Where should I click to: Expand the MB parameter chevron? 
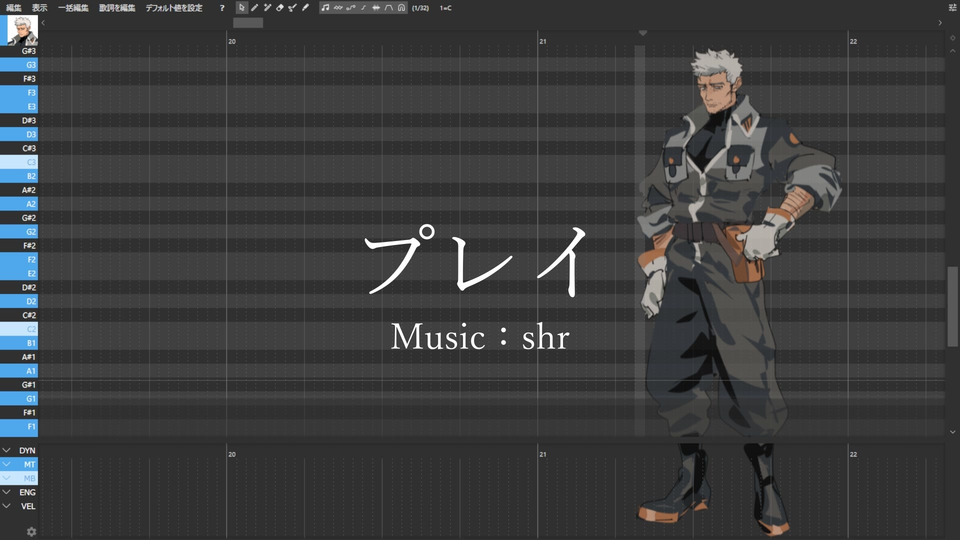(6, 478)
